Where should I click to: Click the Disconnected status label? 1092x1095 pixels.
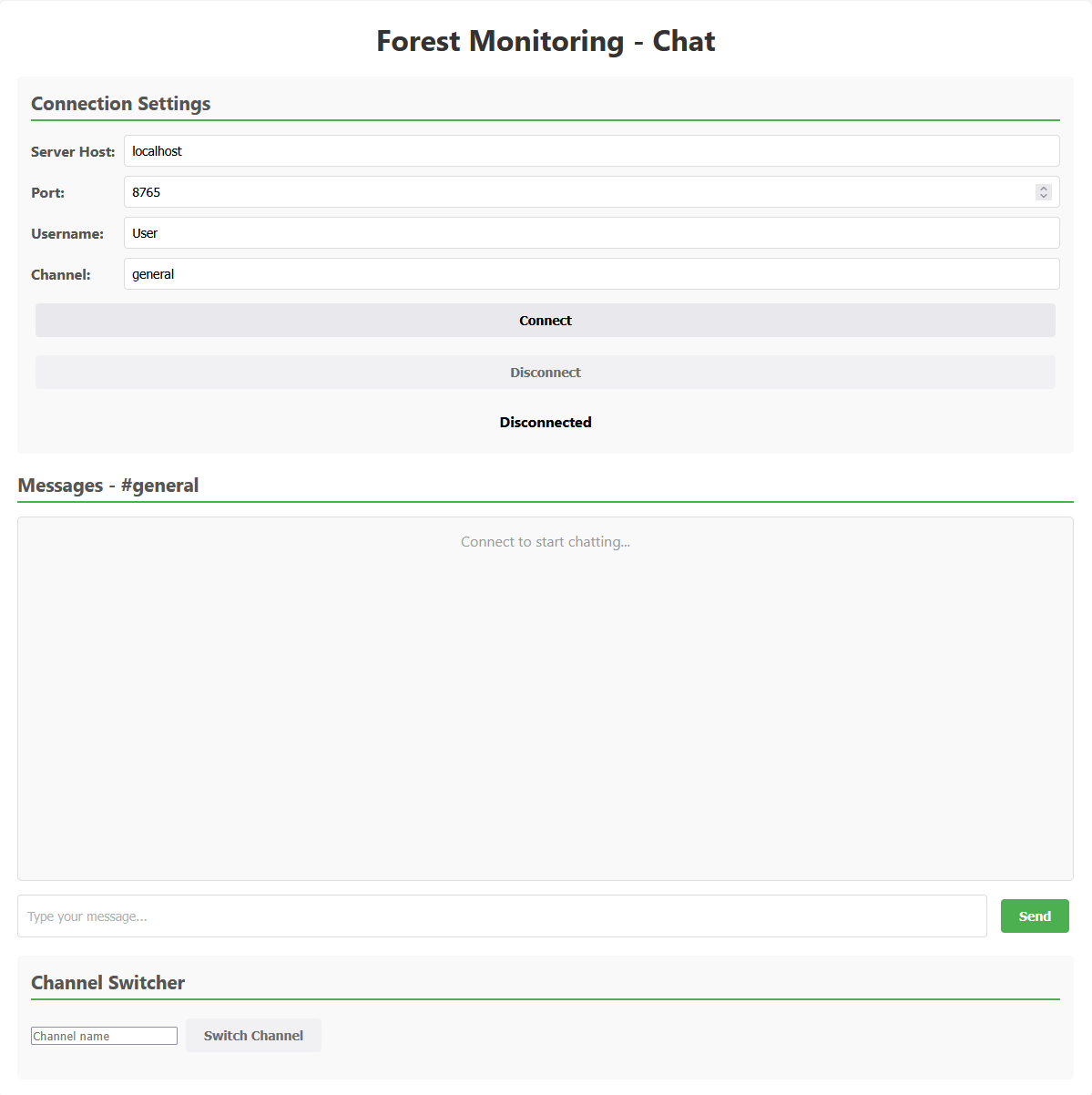pyautogui.click(x=545, y=422)
